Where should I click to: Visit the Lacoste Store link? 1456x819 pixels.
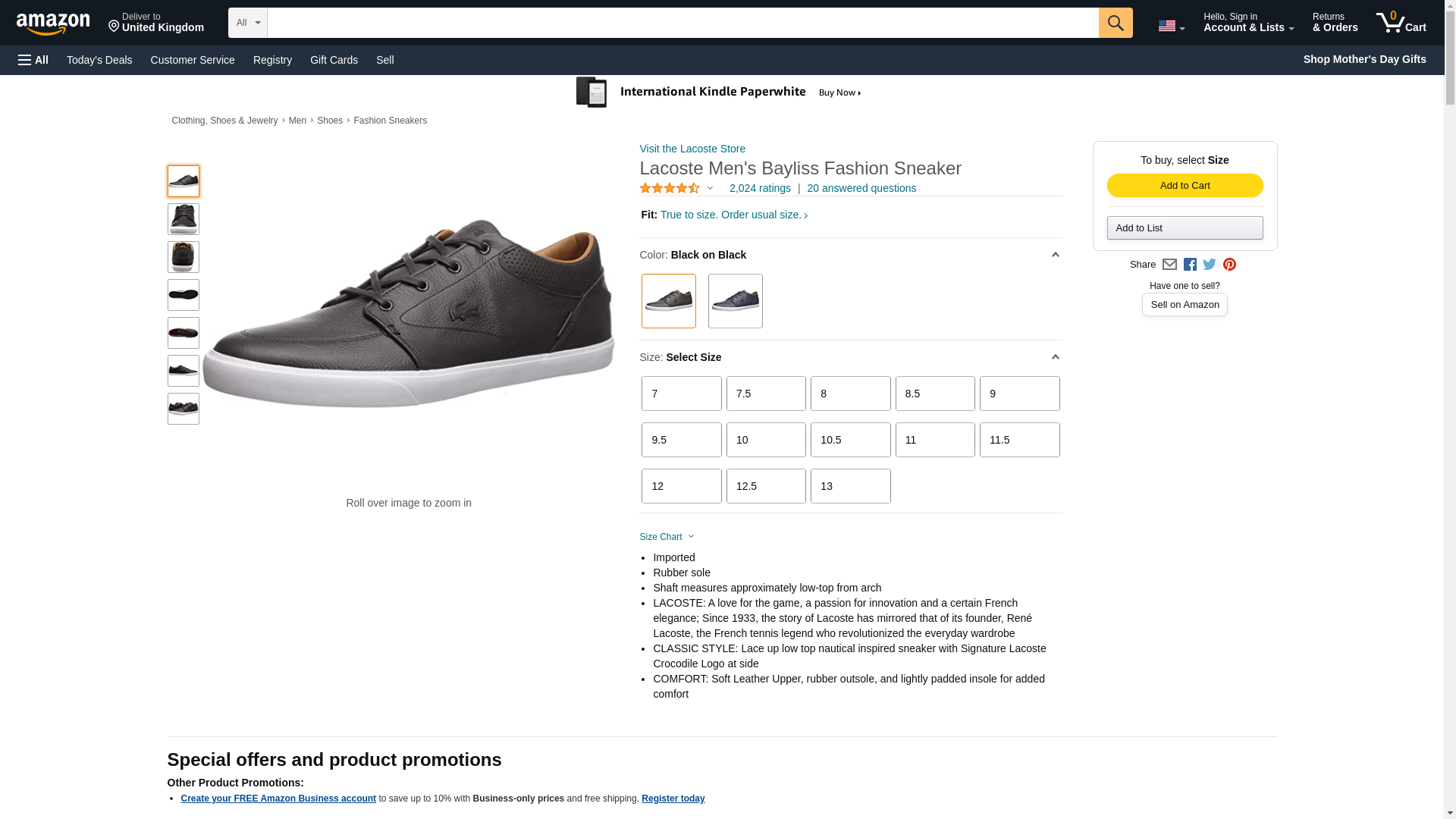692,149
